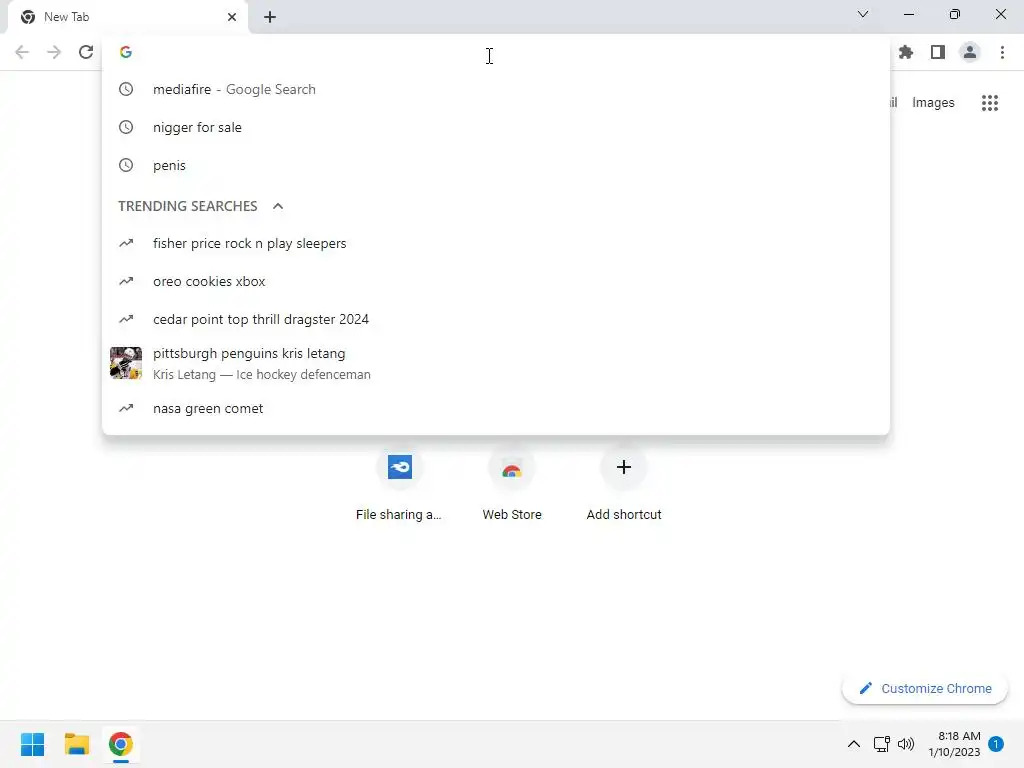Reload the page with the refresh icon

(86, 52)
